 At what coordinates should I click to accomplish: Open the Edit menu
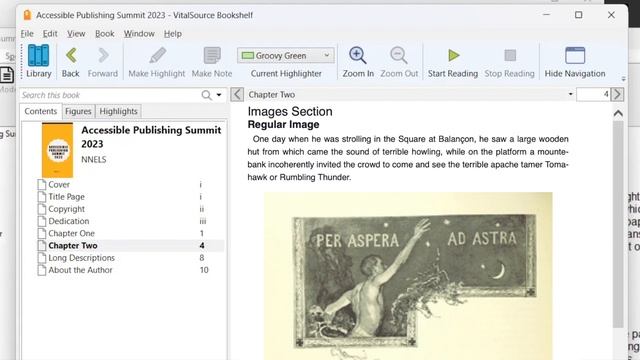(x=50, y=34)
